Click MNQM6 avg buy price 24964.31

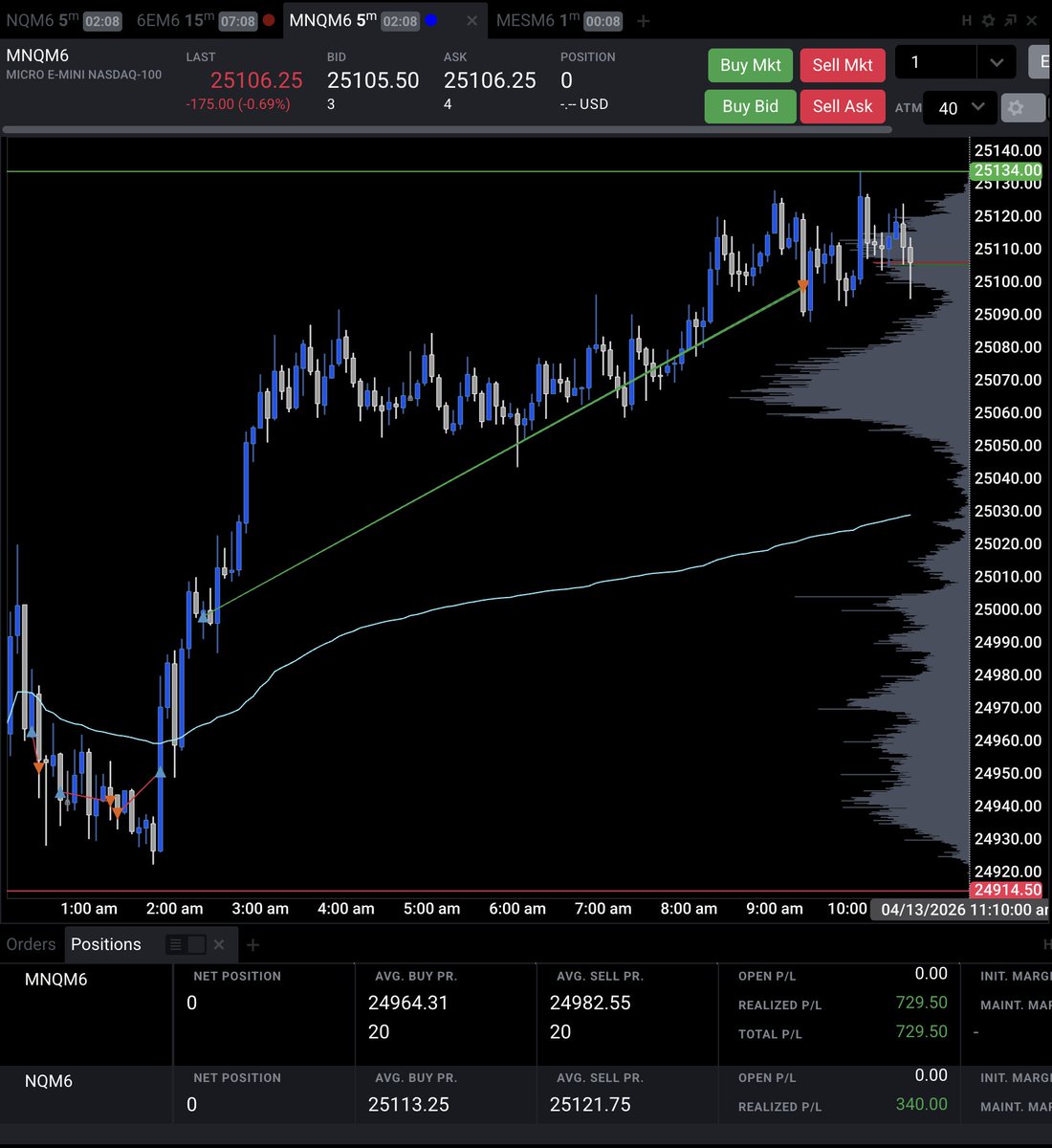pos(408,1003)
